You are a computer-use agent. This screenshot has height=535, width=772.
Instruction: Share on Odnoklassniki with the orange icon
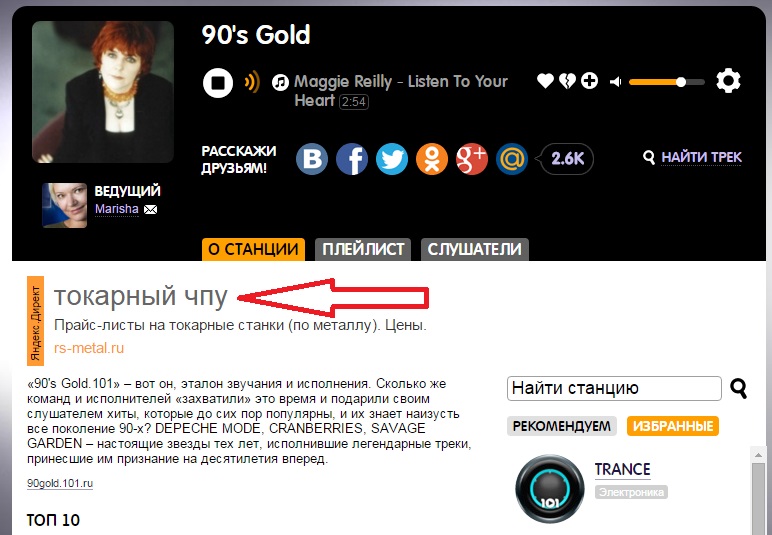432,159
